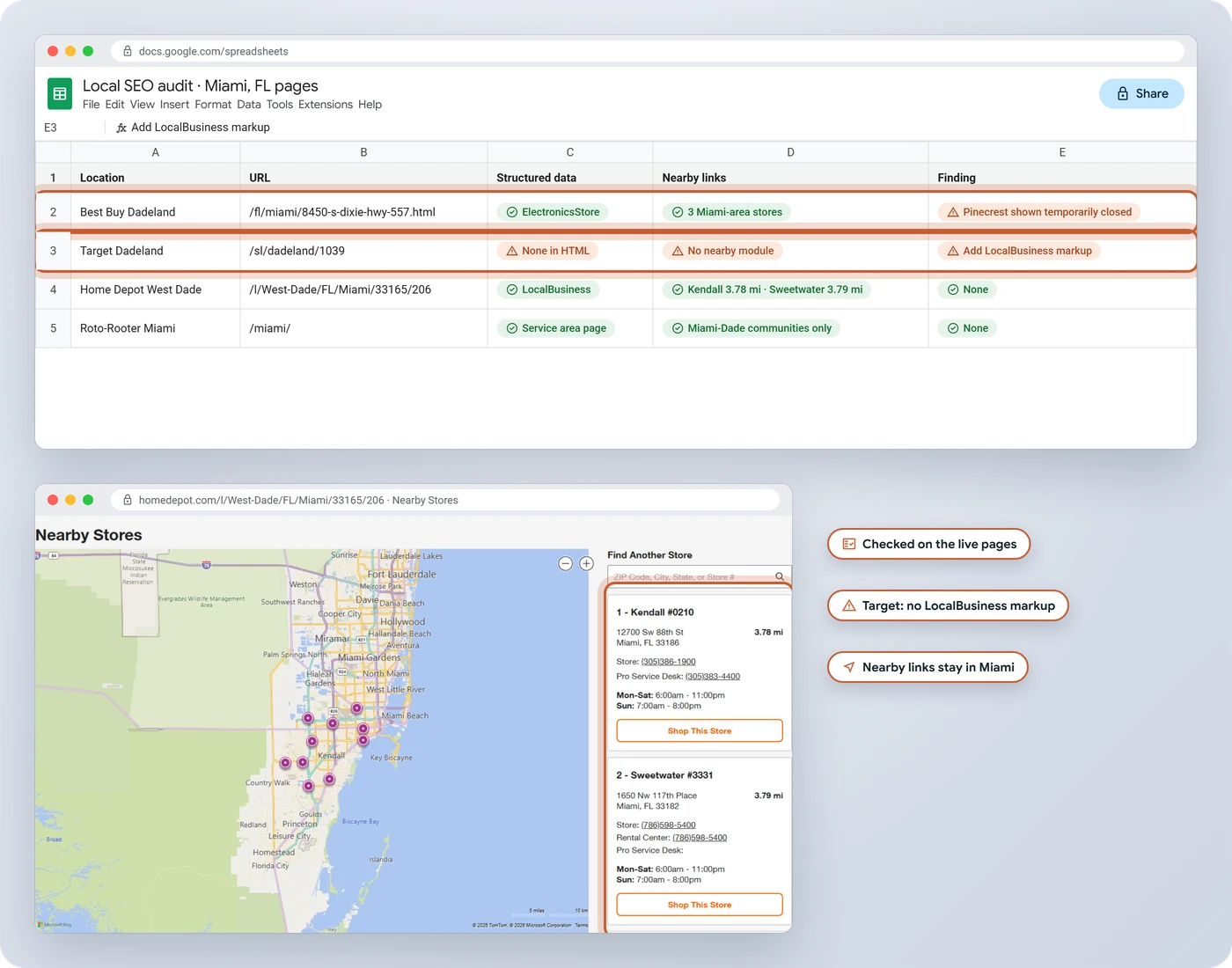Zoom in the map with the plus icon
The image size is (1232, 968).
click(x=587, y=563)
